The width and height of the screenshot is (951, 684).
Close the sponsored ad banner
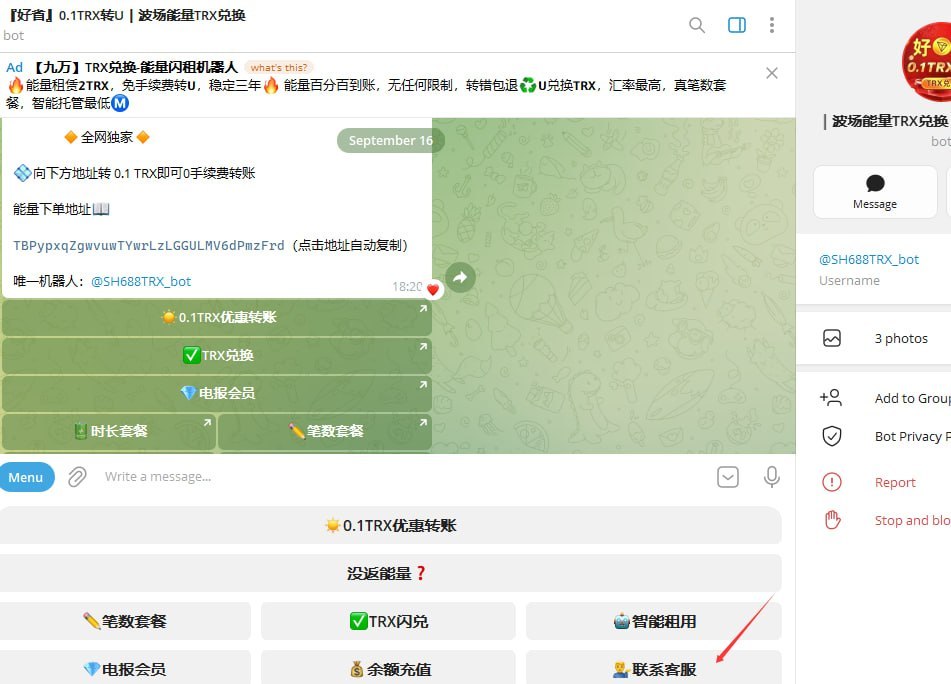coord(771,73)
